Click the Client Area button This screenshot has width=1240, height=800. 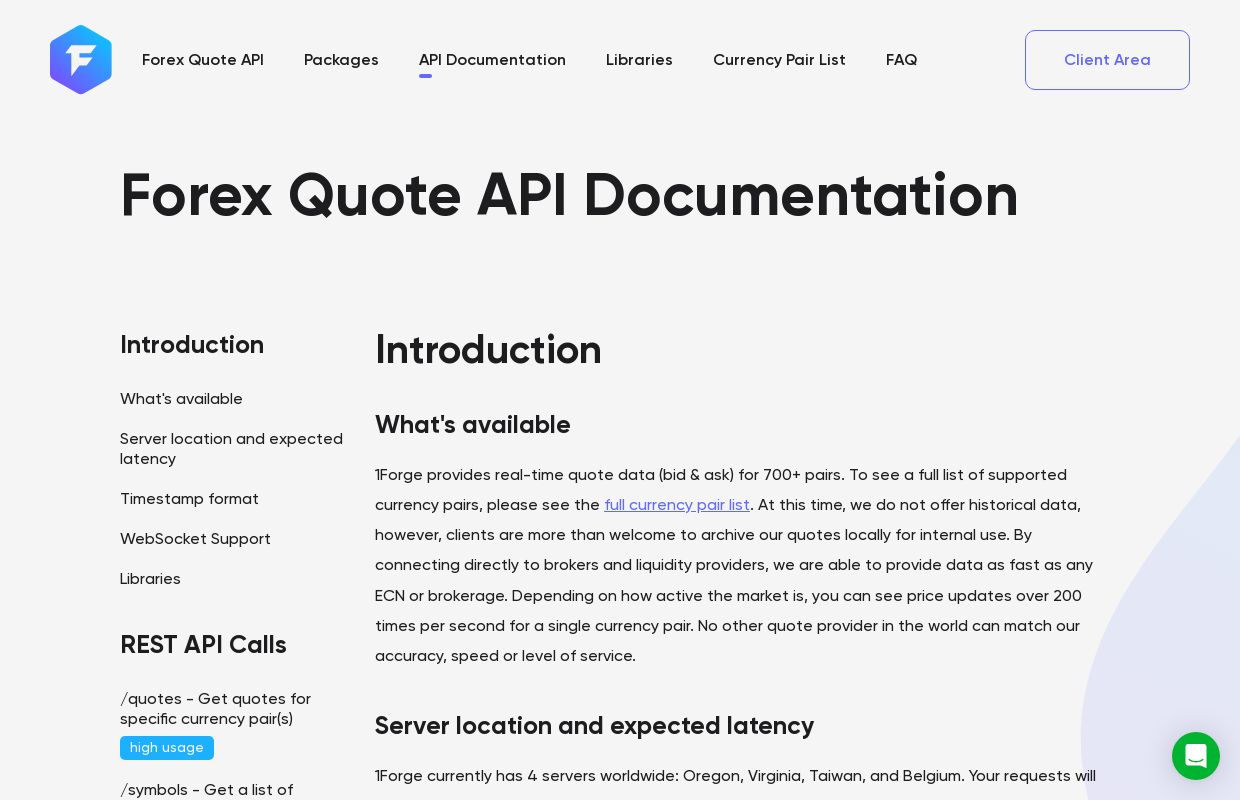point(1107,60)
